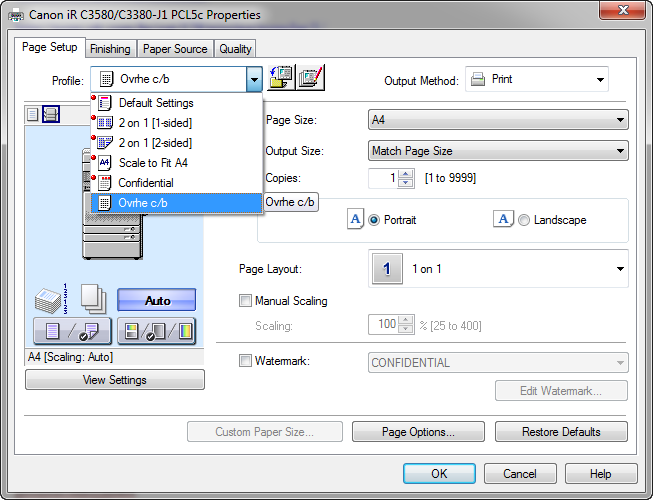Select the Page Setup tab
This screenshot has height=500, width=653.
(50, 47)
